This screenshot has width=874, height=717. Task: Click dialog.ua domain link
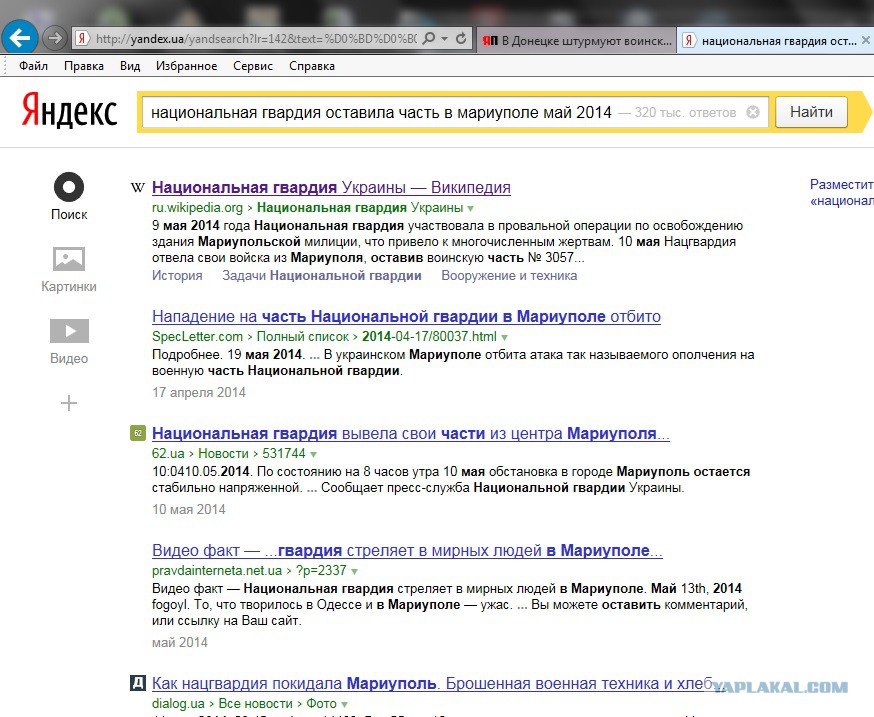[x=178, y=704]
